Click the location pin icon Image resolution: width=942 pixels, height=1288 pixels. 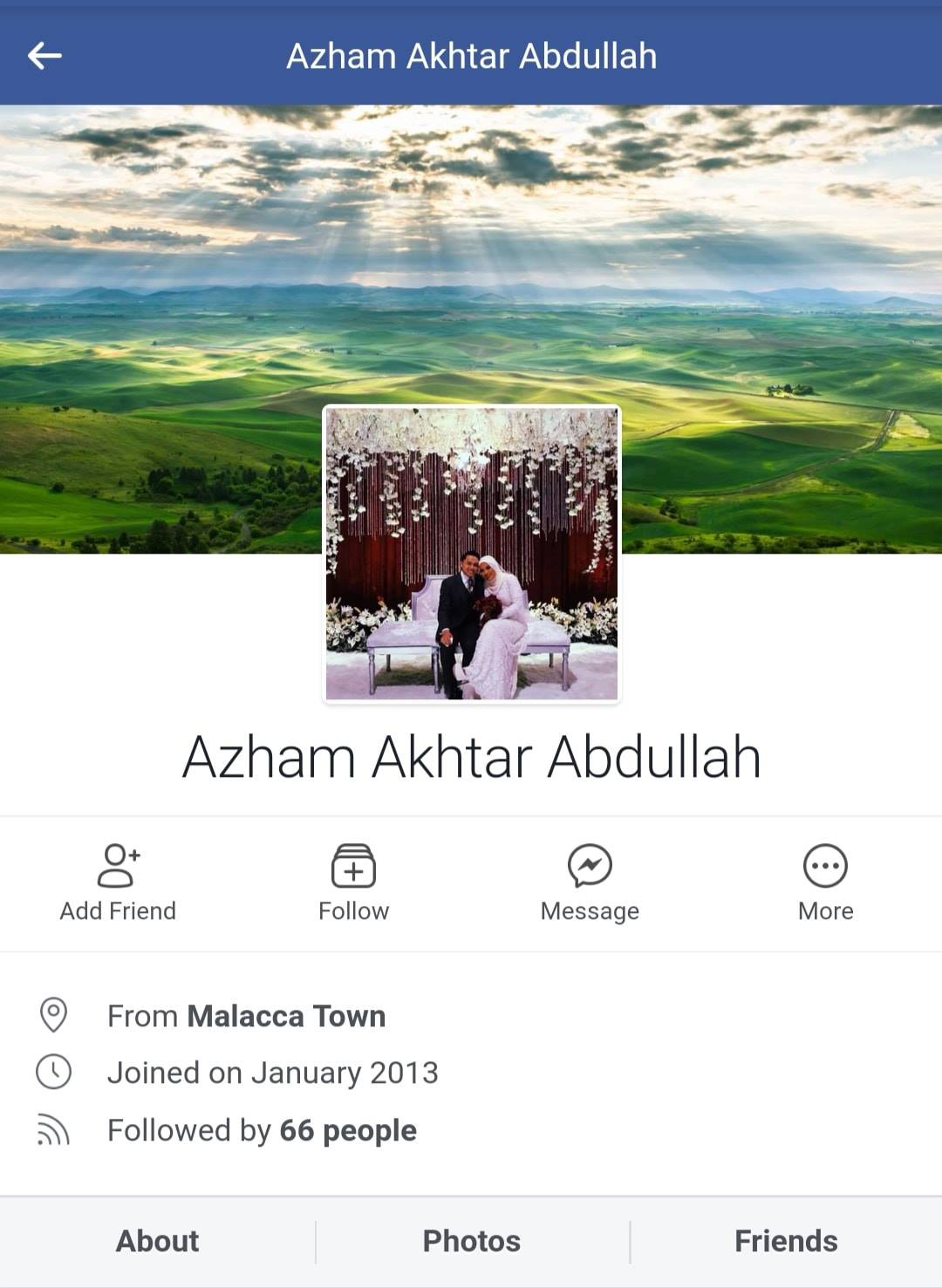(x=53, y=1015)
